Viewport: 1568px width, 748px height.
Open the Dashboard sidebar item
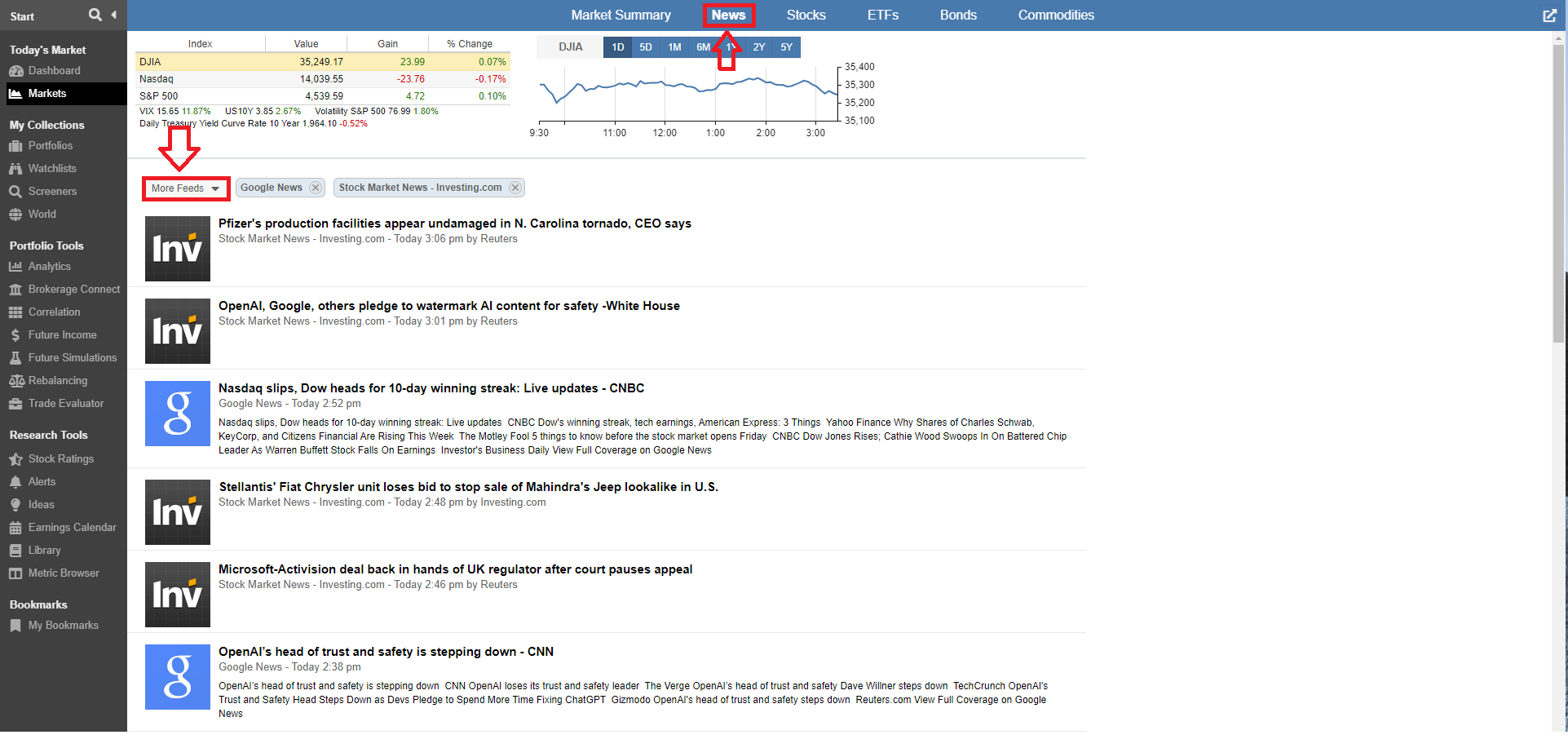(54, 71)
